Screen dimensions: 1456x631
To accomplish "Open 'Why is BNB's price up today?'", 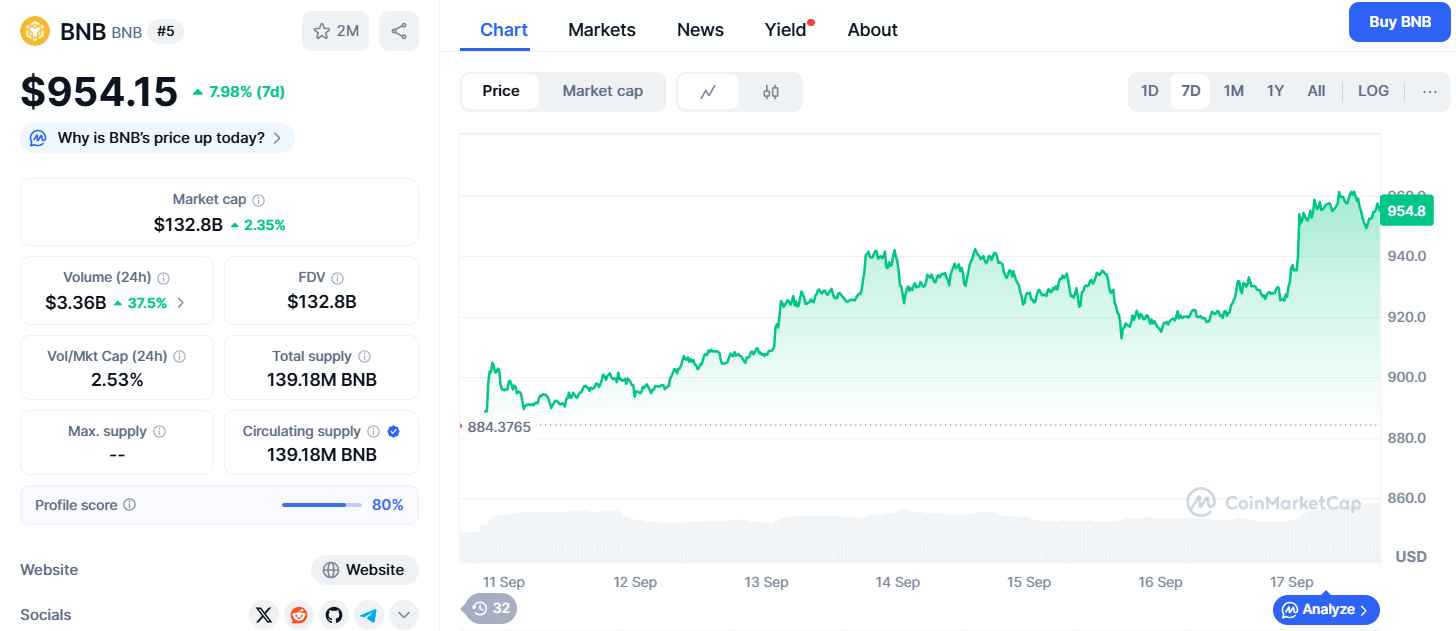I will tap(157, 138).
